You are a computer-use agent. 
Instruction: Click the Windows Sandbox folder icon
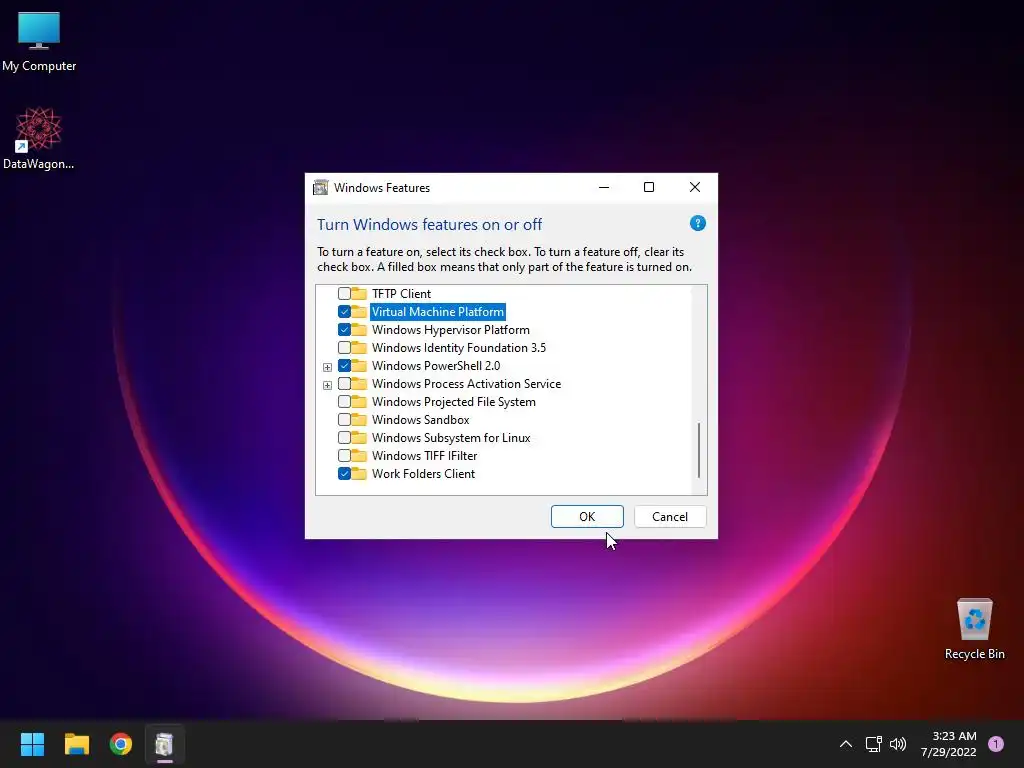(359, 419)
